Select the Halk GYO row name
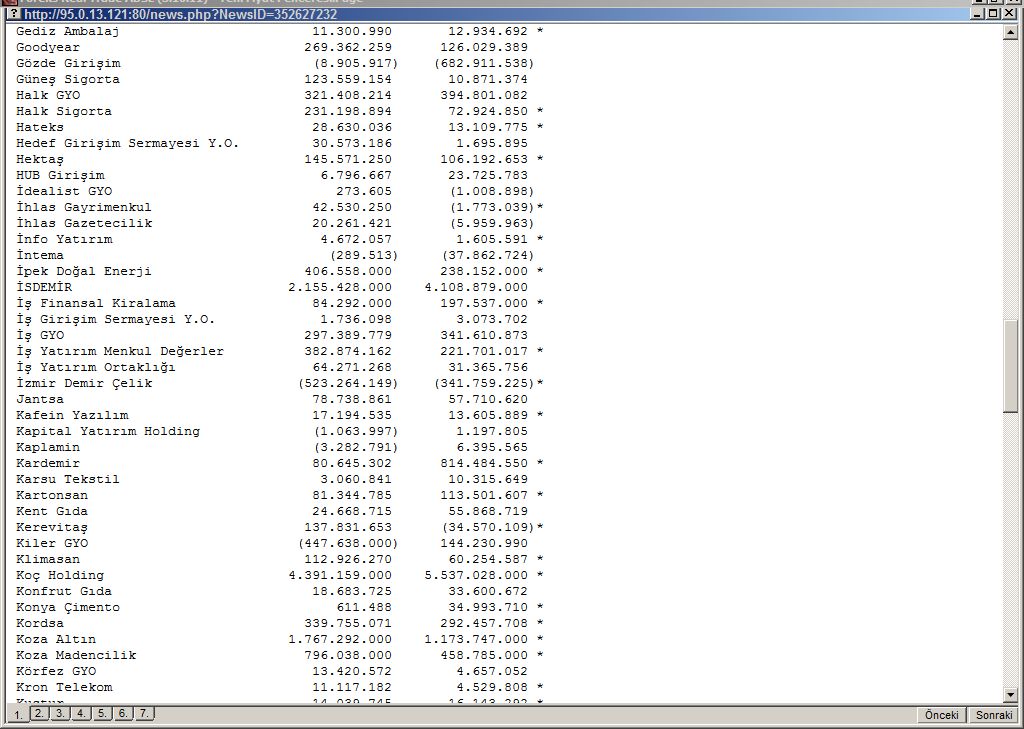Viewport: 1024px width, 729px height. [48, 95]
